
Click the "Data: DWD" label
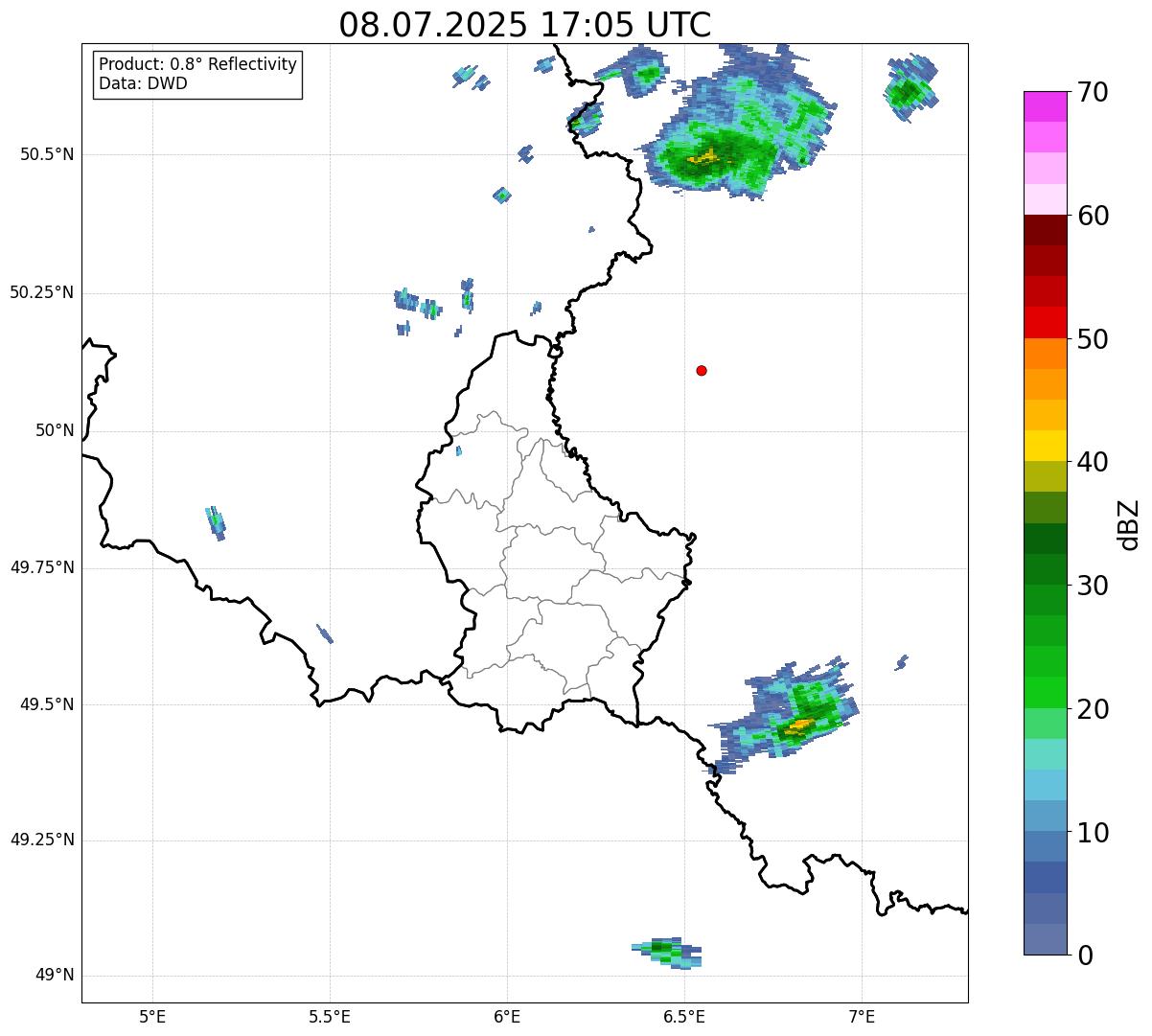[x=143, y=83]
